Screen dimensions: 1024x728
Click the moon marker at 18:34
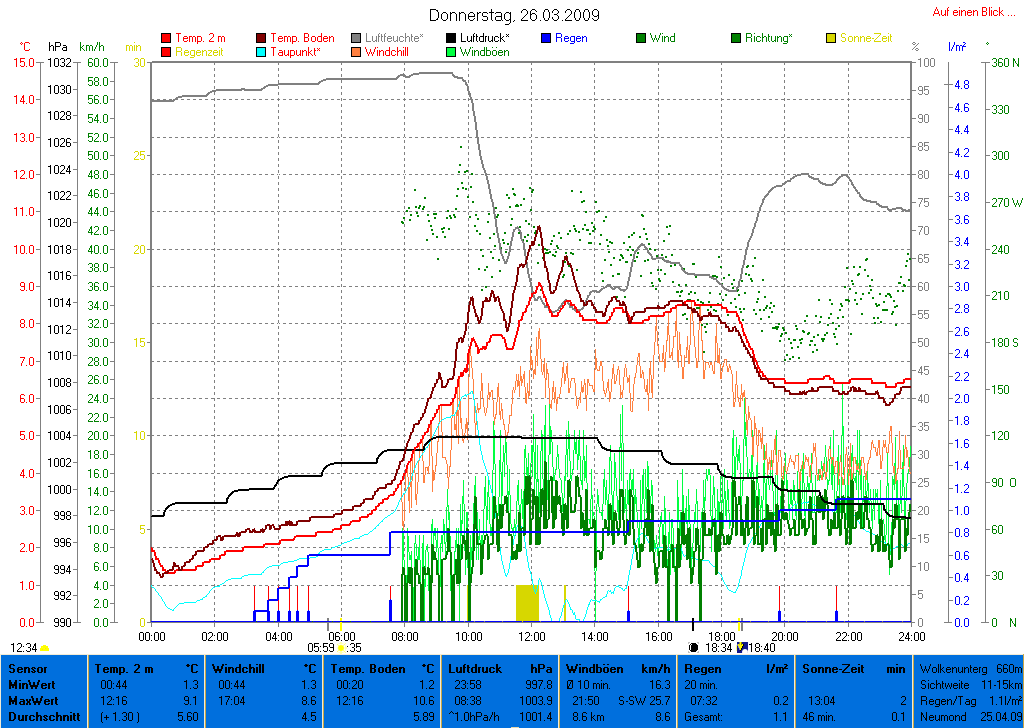click(694, 647)
